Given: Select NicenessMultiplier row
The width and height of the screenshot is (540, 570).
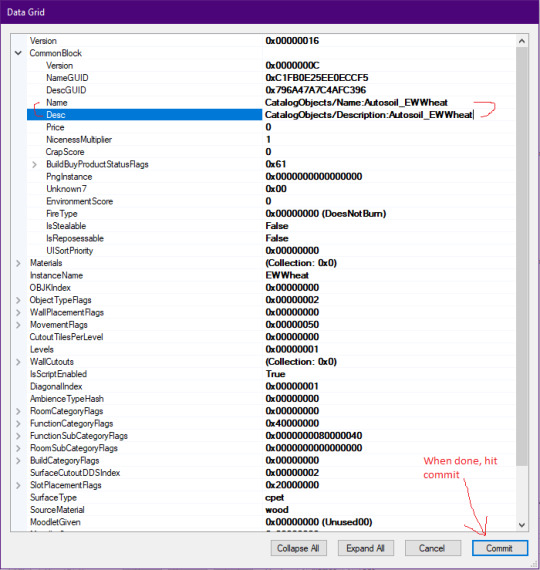Looking at the screenshot, I should tap(271, 140).
